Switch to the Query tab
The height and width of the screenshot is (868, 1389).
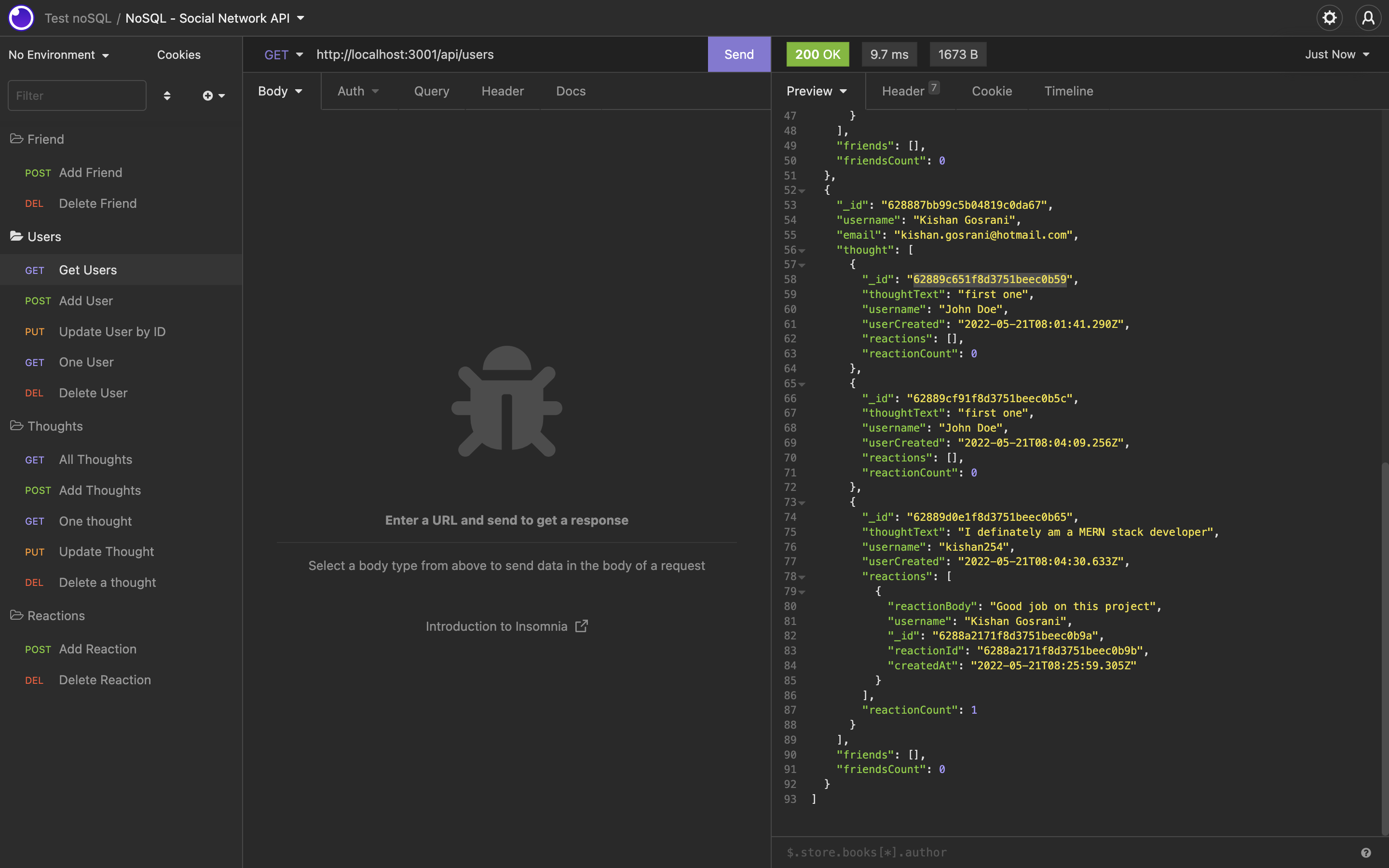[431, 91]
